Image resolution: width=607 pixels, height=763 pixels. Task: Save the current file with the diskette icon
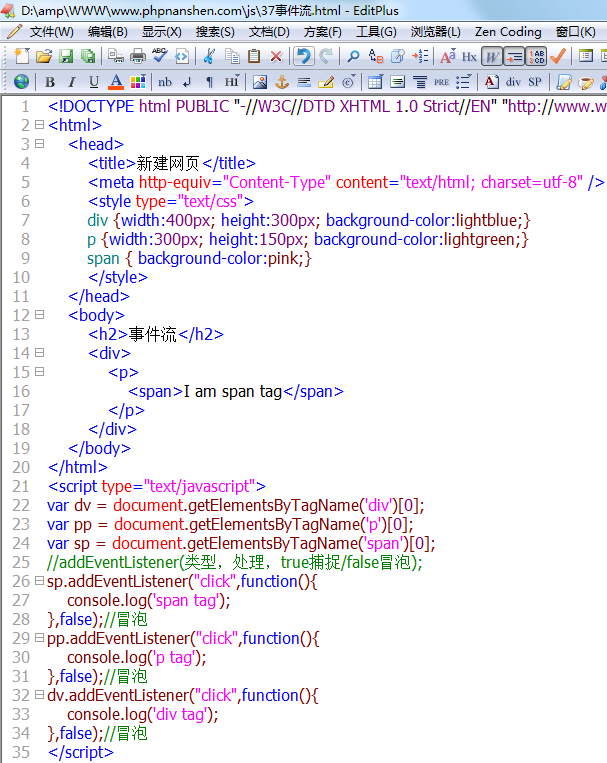(66, 56)
